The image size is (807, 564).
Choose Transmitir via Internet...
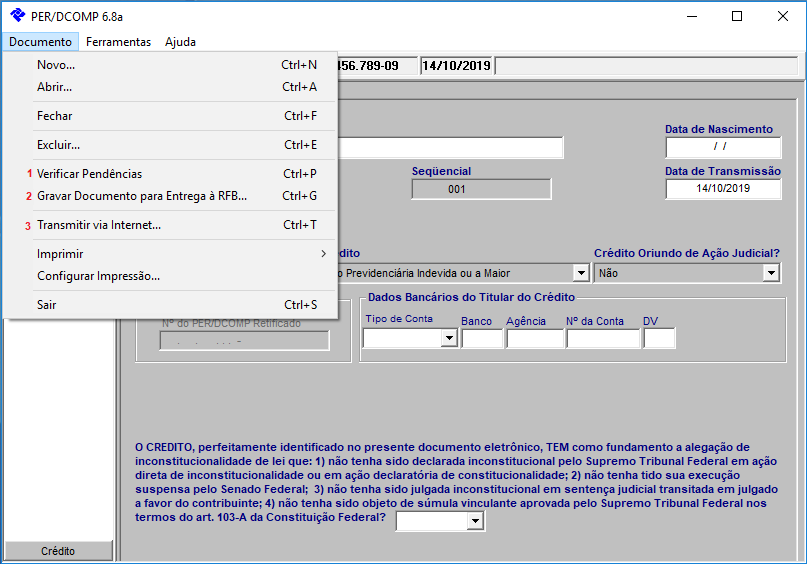coord(99,225)
